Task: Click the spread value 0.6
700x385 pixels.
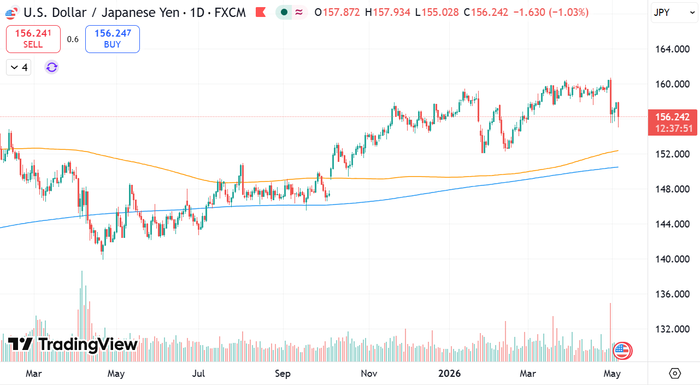Action: pos(73,39)
